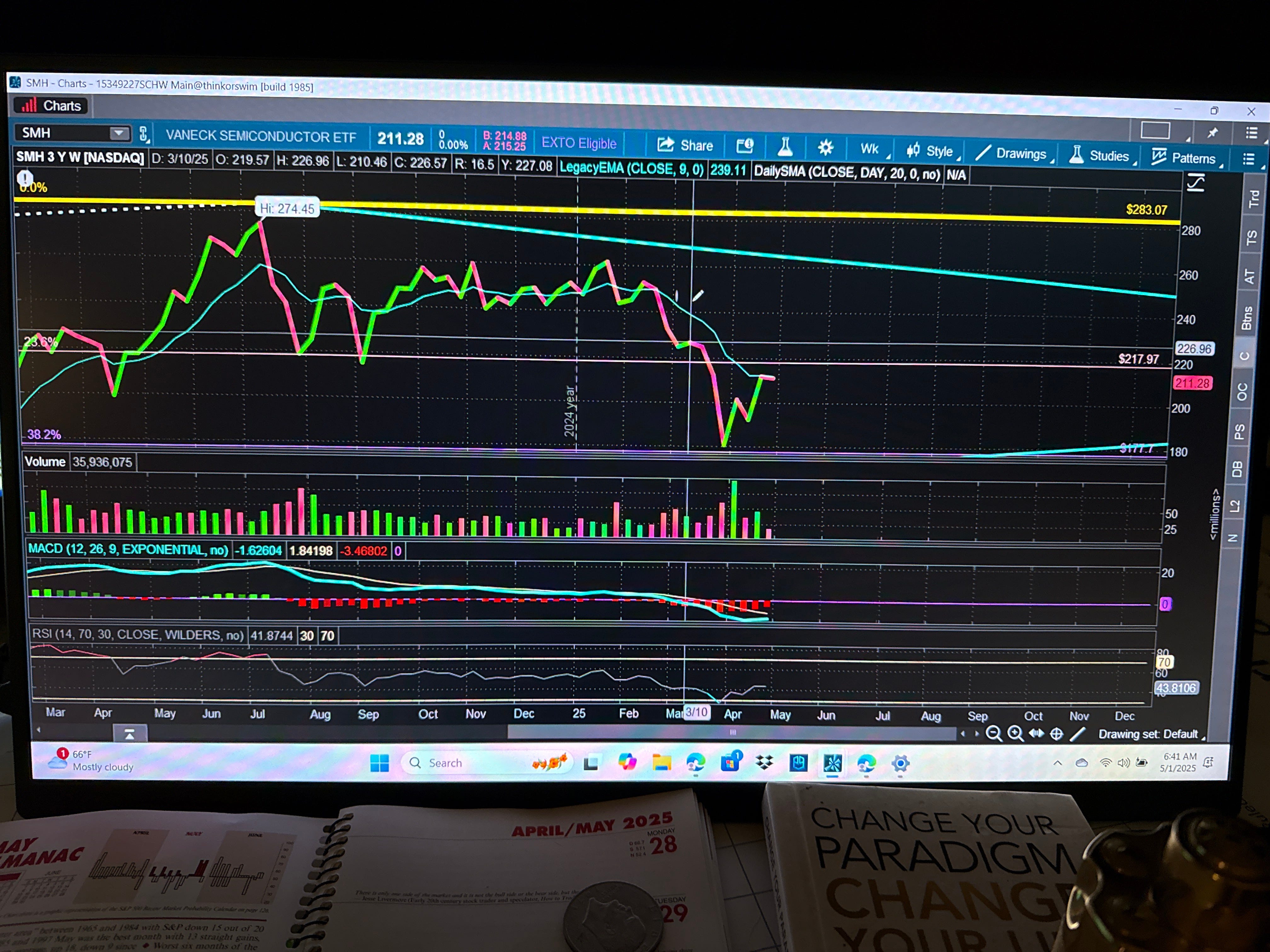The height and width of the screenshot is (952, 1270).
Task: Click the scroll-right arrow near zoom icons
Action: [977, 734]
